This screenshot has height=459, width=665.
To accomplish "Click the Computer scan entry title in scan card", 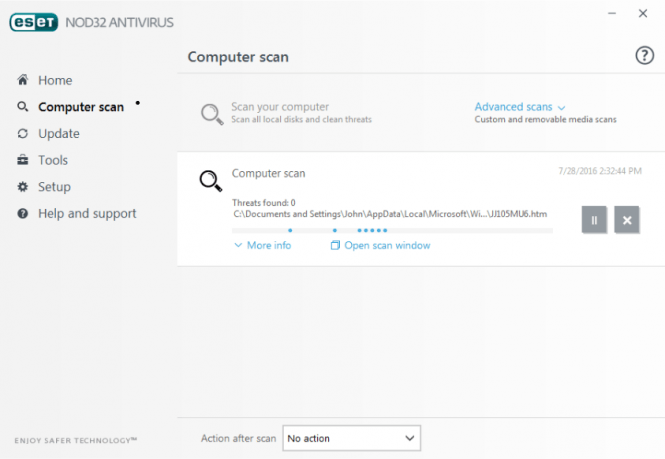I will 268,174.
